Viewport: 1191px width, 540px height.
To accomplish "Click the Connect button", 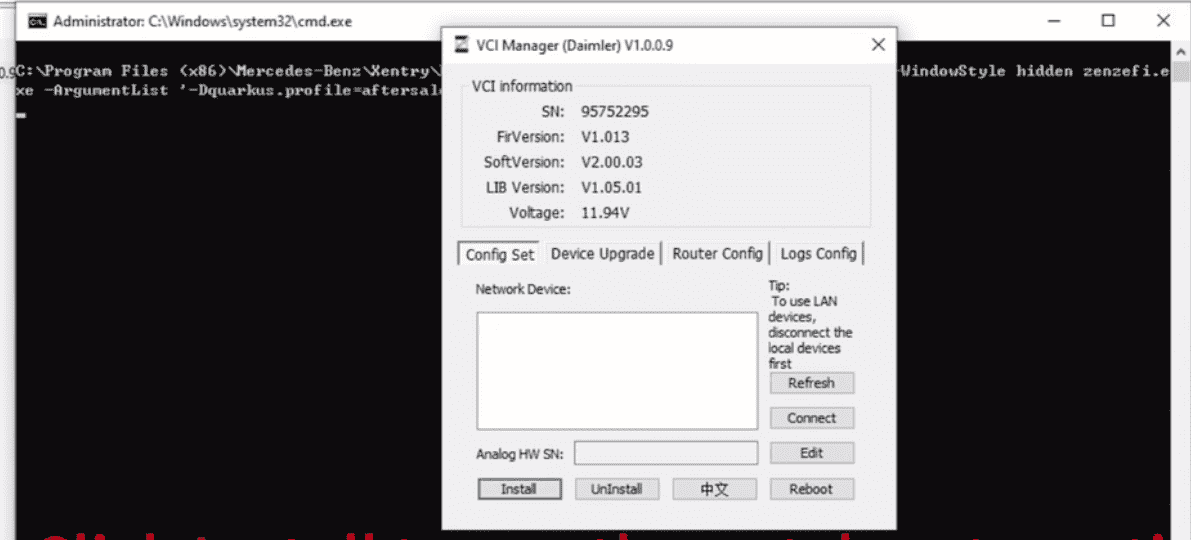I will click(811, 418).
